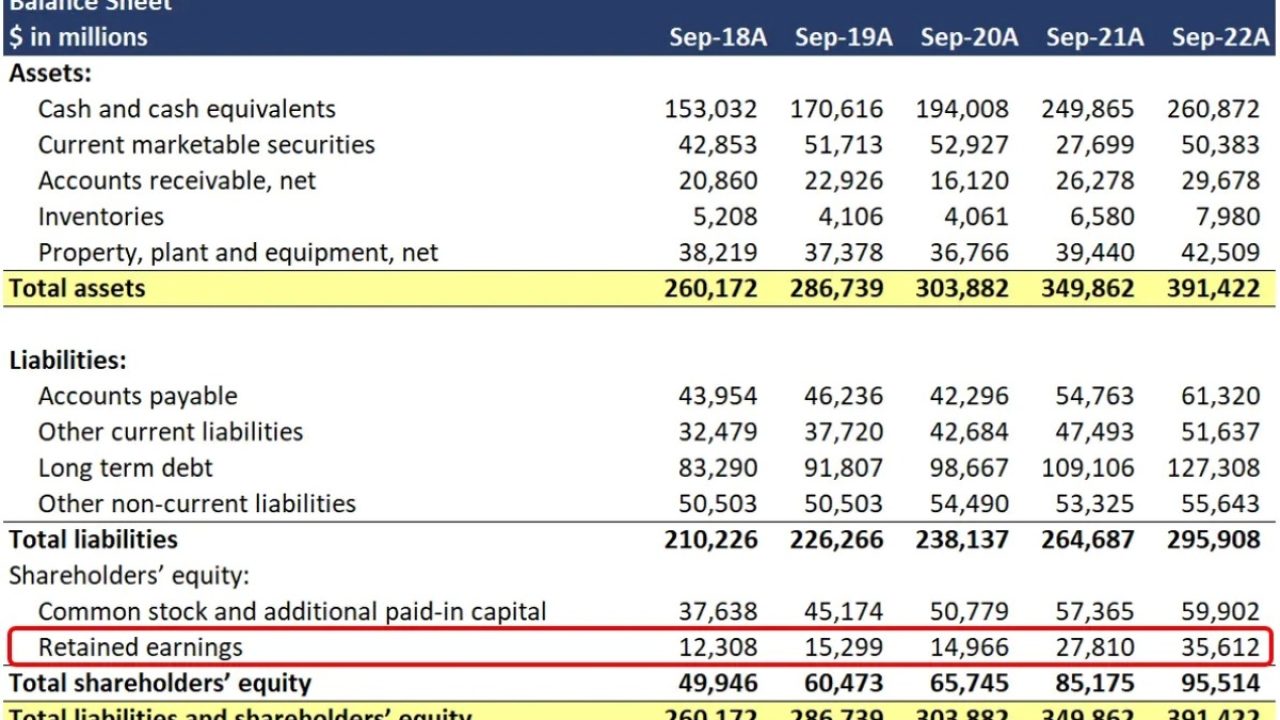Select Current marketable securities label
The height and width of the screenshot is (720, 1280).
pyautogui.click(x=206, y=145)
